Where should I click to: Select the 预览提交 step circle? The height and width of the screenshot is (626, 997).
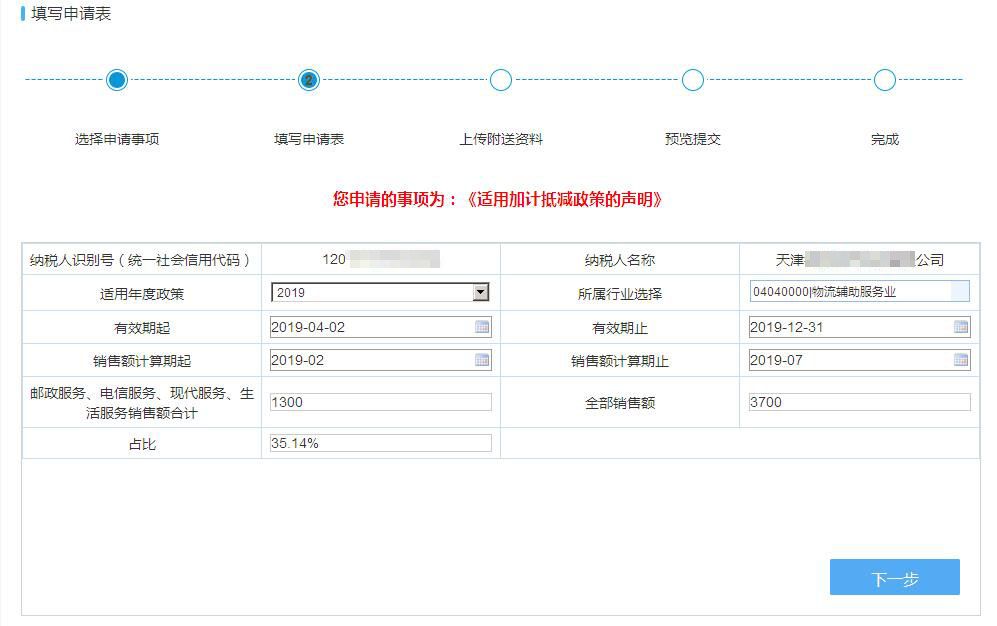pos(693,80)
